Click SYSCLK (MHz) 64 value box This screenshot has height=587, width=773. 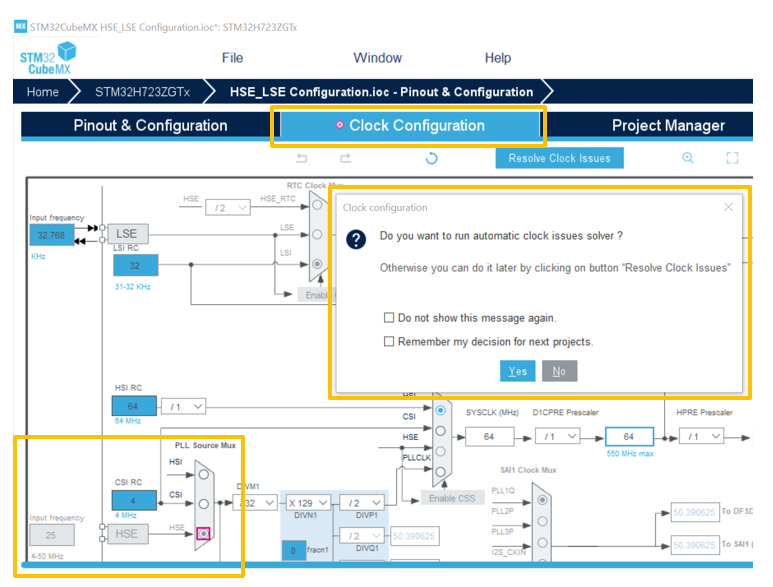[x=489, y=437]
